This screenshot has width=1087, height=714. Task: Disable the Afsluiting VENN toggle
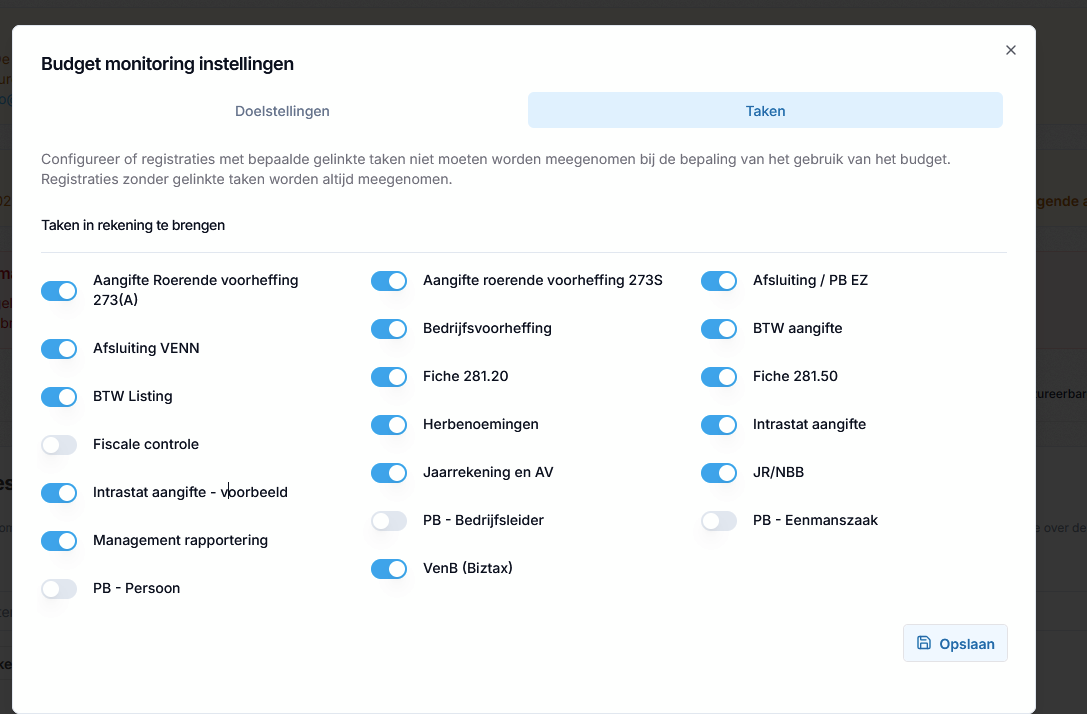pyautogui.click(x=59, y=349)
